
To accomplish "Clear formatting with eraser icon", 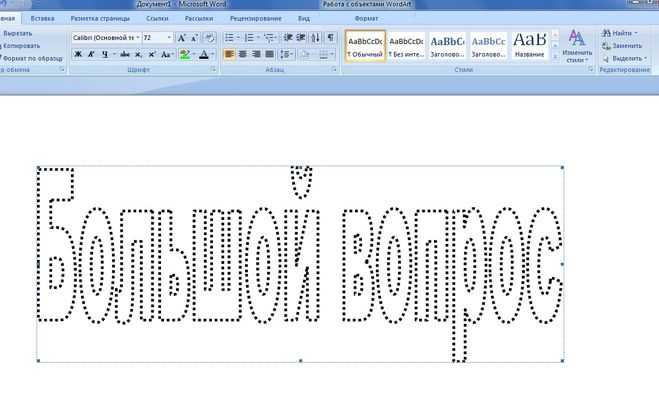I will [x=209, y=38].
